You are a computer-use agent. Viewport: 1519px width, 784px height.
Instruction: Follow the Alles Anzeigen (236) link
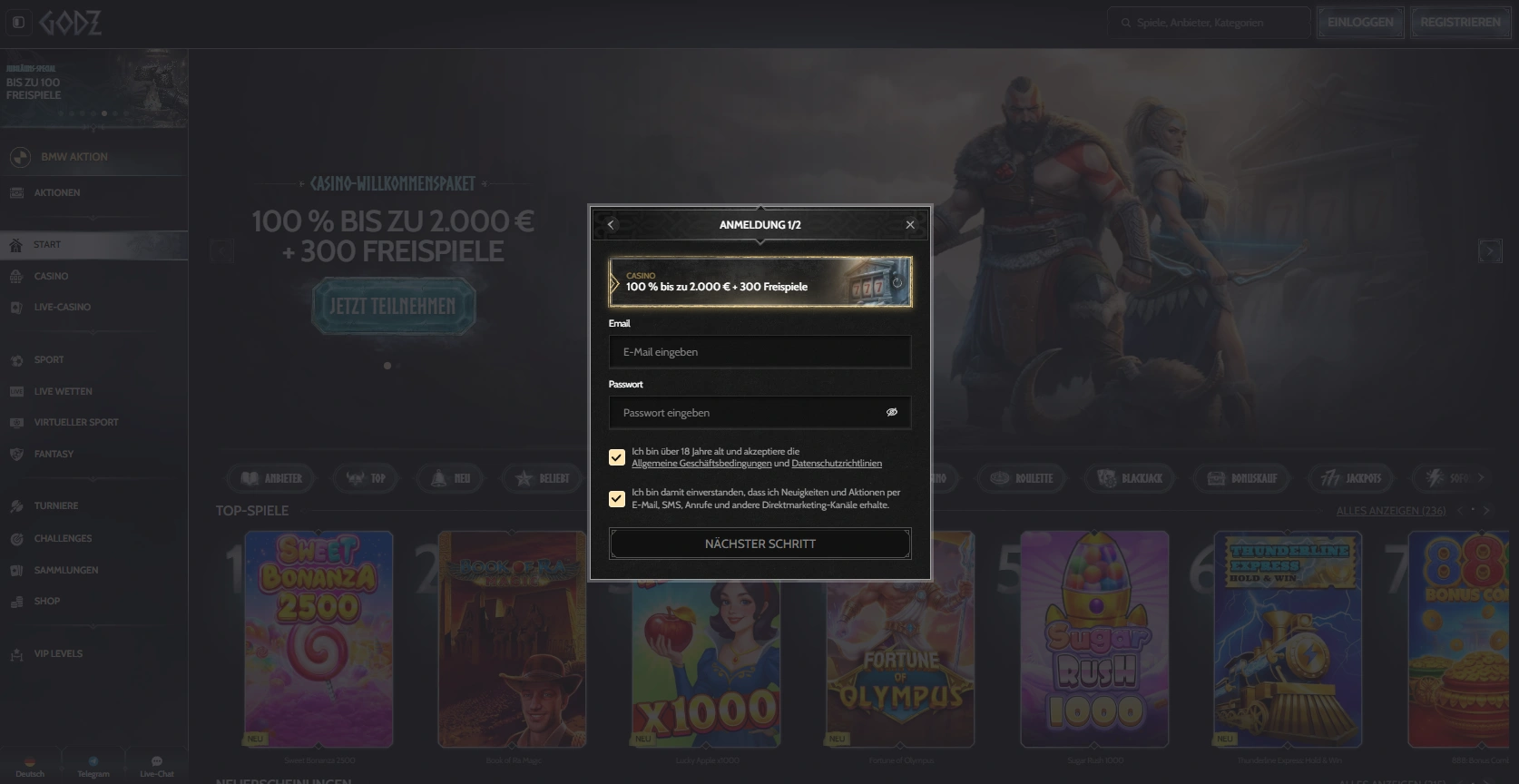(x=1391, y=511)
